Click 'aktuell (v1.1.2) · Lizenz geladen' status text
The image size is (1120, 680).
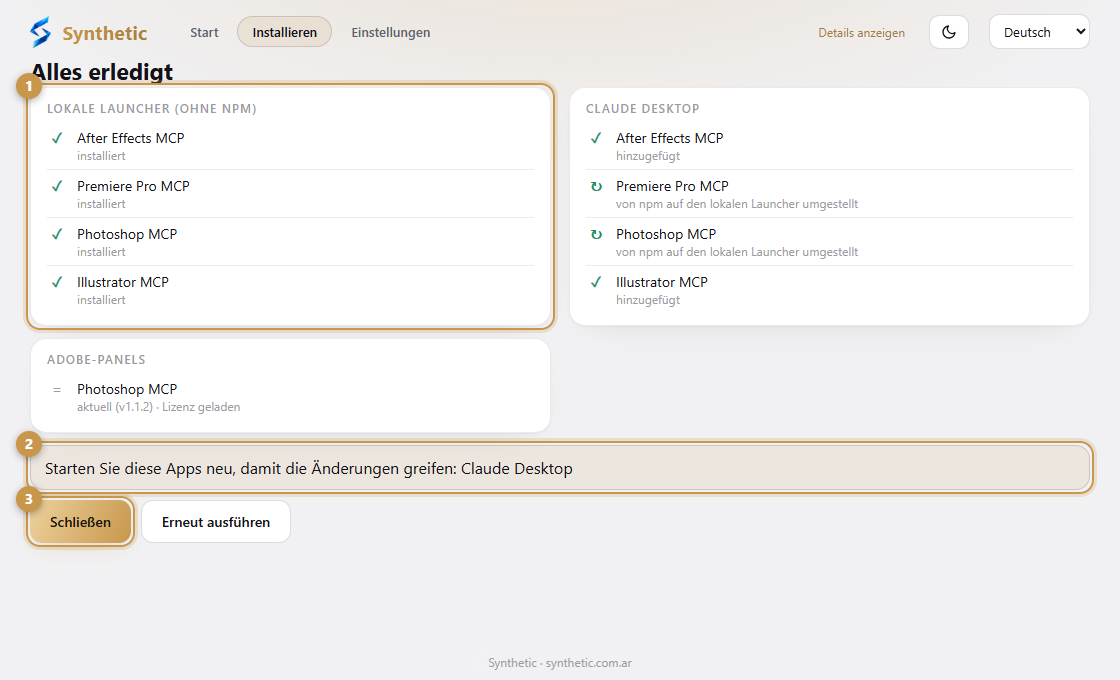click(159, 407)
